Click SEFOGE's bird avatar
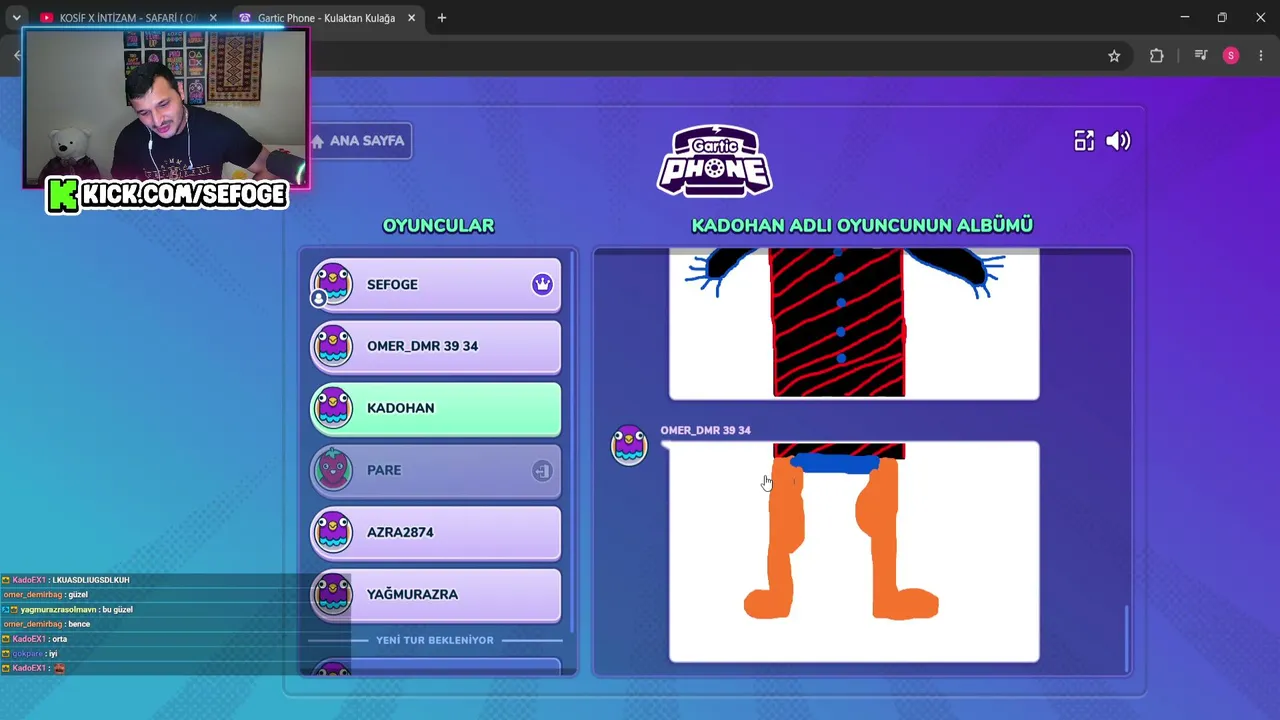The image size is (1280, 720). point(333,284)
